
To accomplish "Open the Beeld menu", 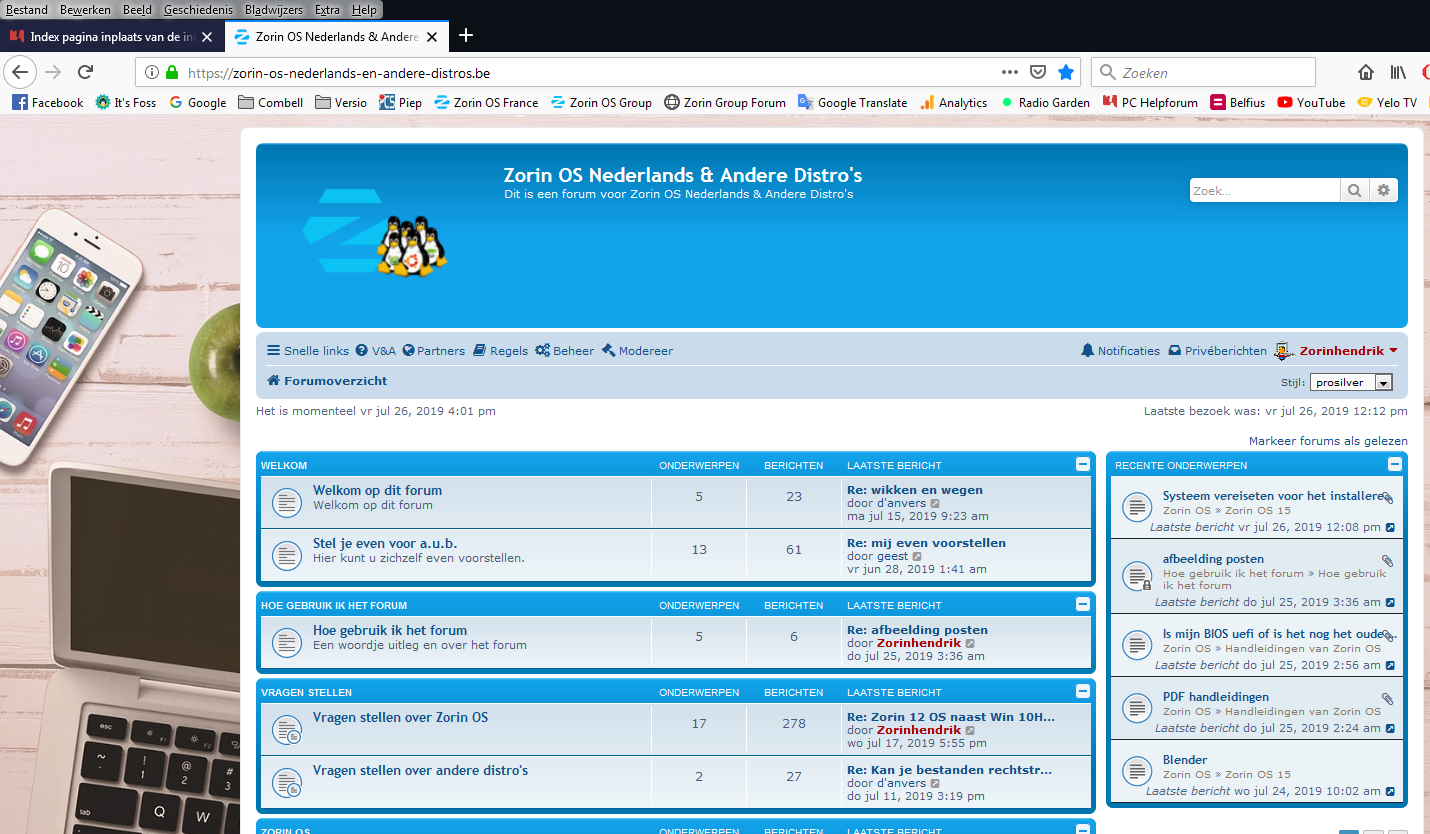I will click(x=137, y=10).
